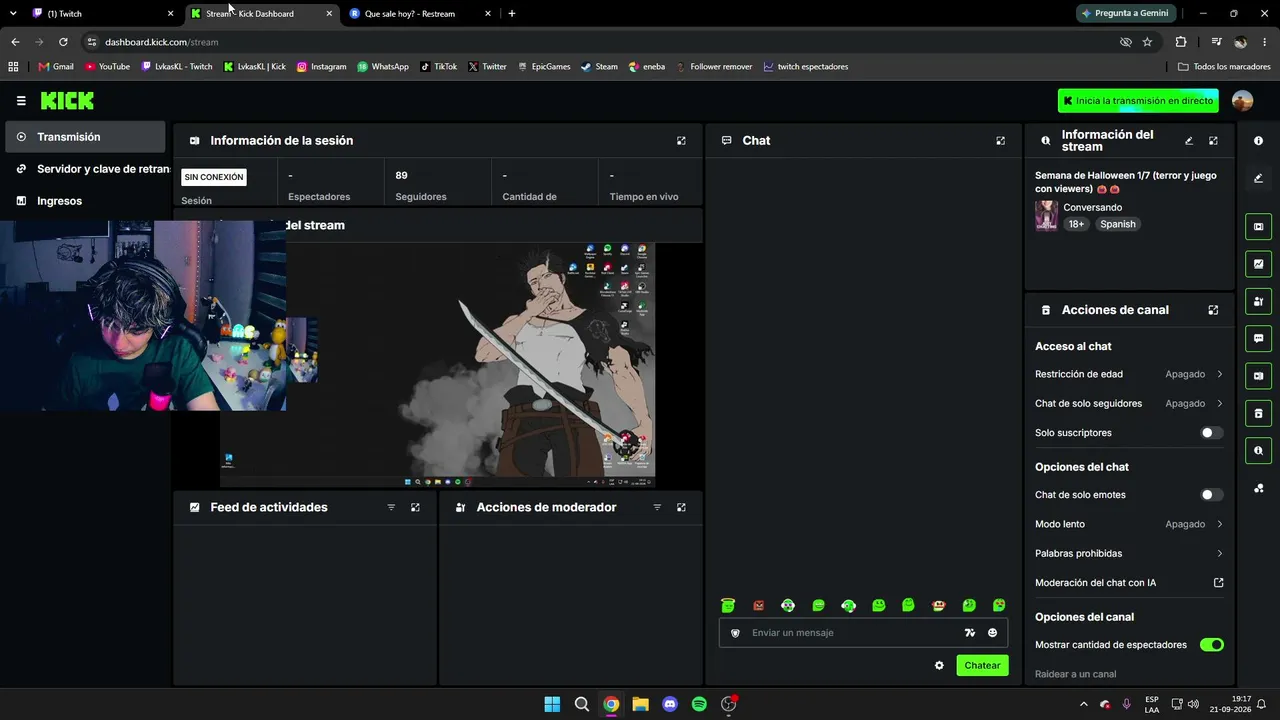
Task: Expand the Información de la sesión panel
Action: (x=681, y=141)
